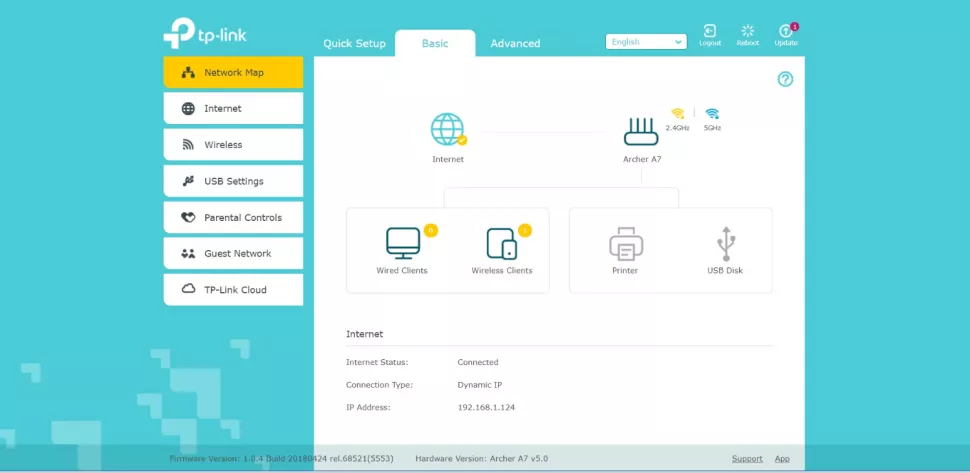Click the USB Disk icon
970x473 pixels.
726,244
